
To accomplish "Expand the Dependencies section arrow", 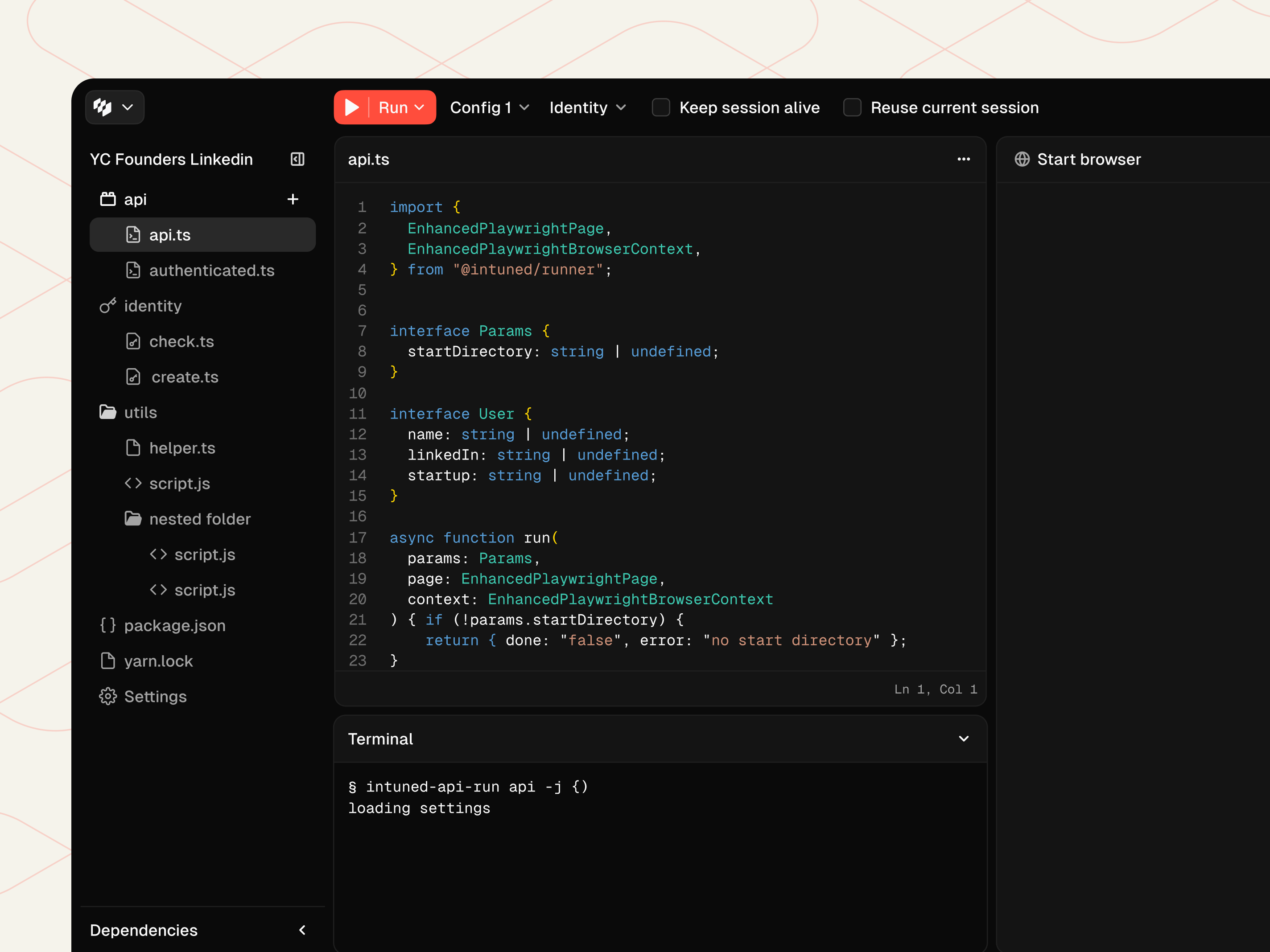I will click(x=303, y=930).
